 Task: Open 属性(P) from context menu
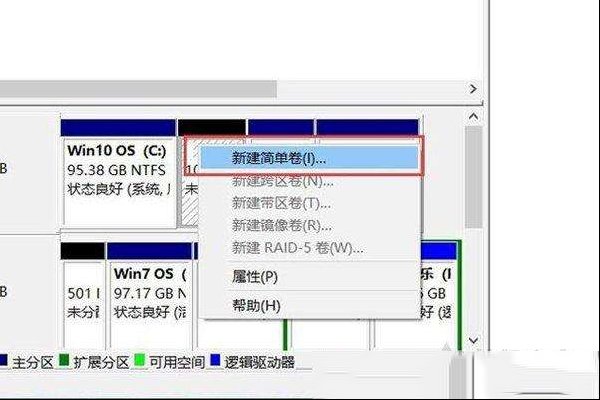[x=309, y=276]
